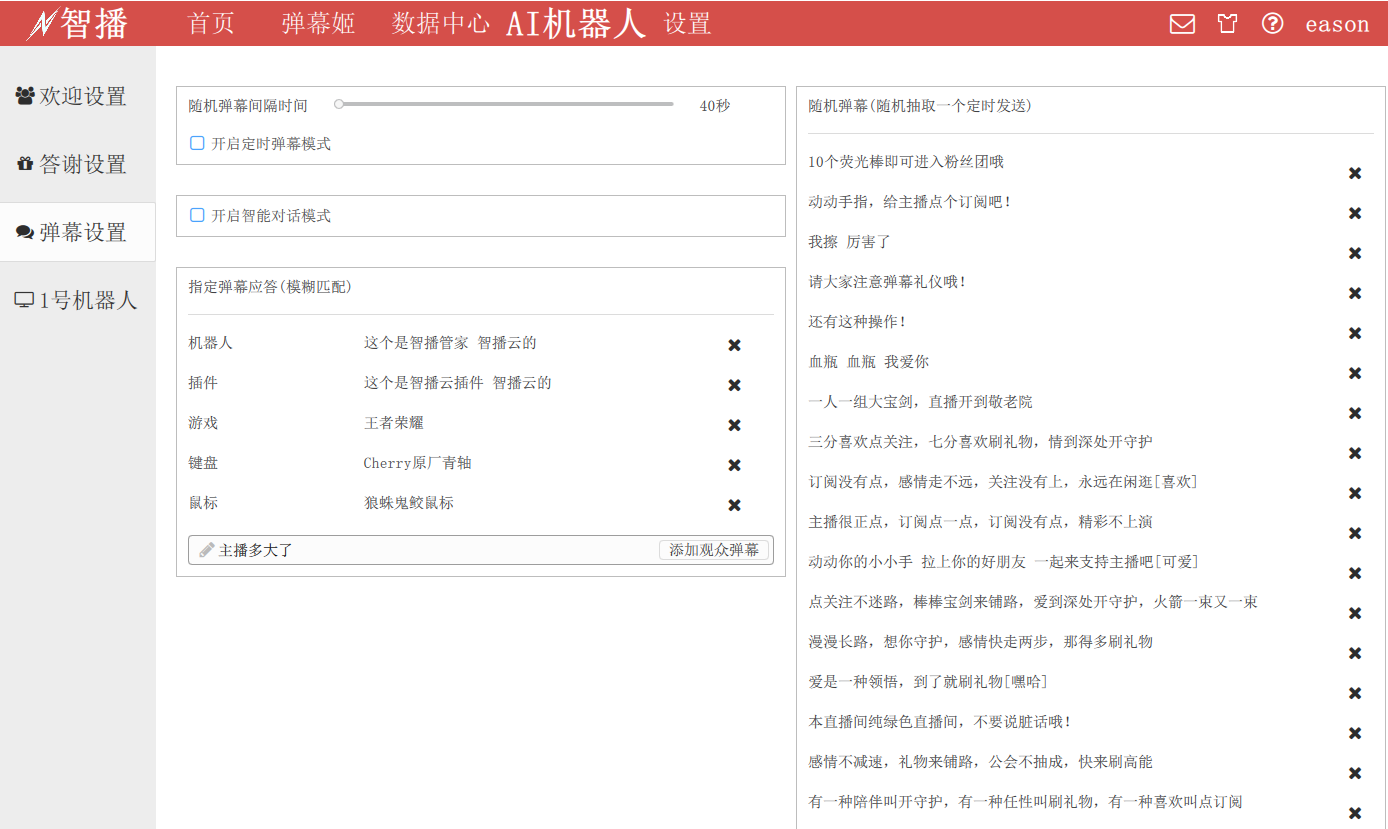Delete the 插件 reply rule
The image size is (1388, 829).
[x=734, y=385]
